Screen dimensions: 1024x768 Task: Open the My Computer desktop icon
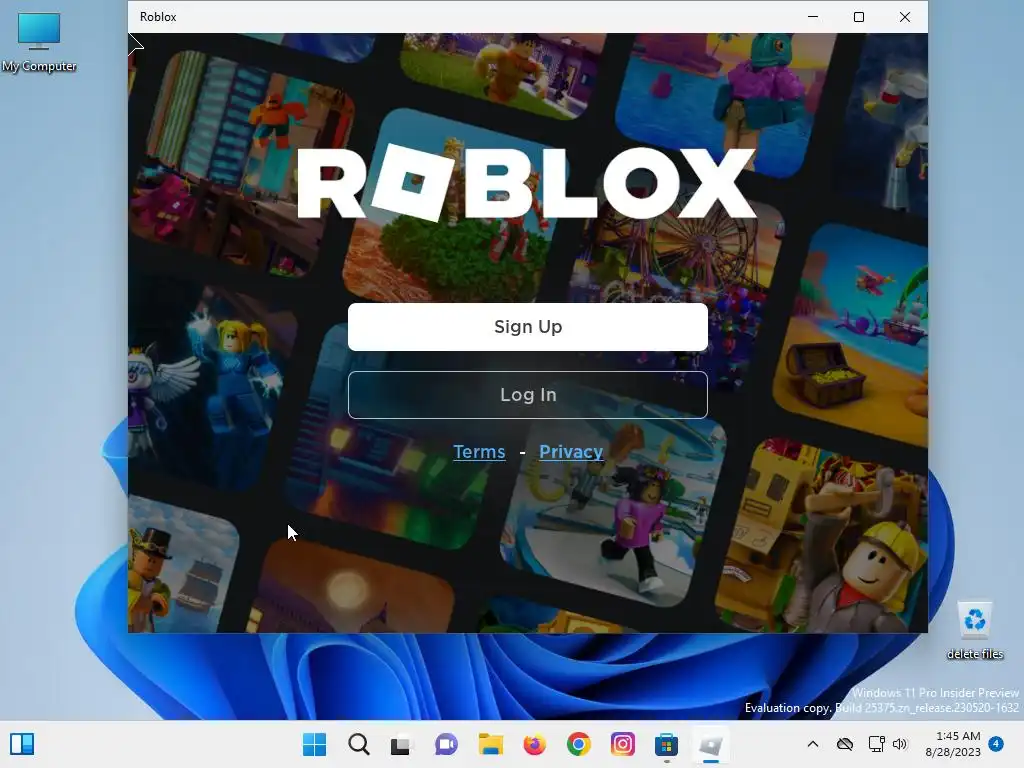[39, 42]
